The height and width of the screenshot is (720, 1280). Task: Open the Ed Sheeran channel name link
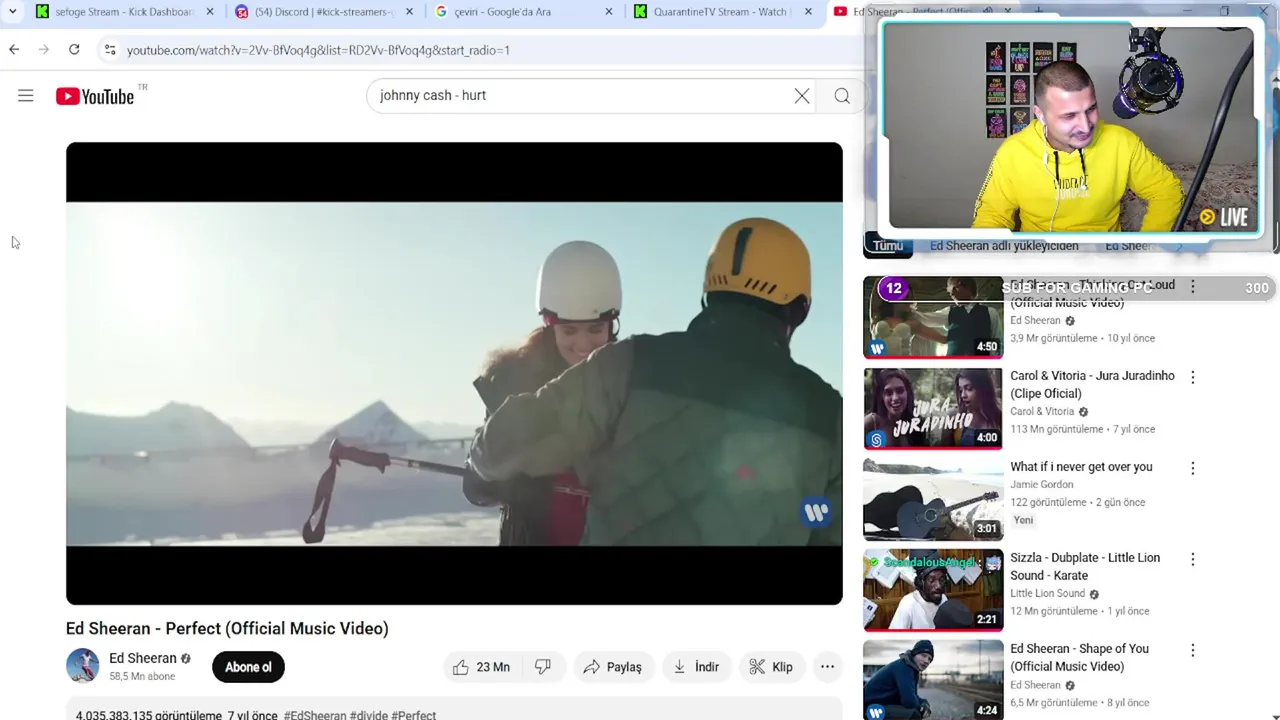tap(143, 658)
